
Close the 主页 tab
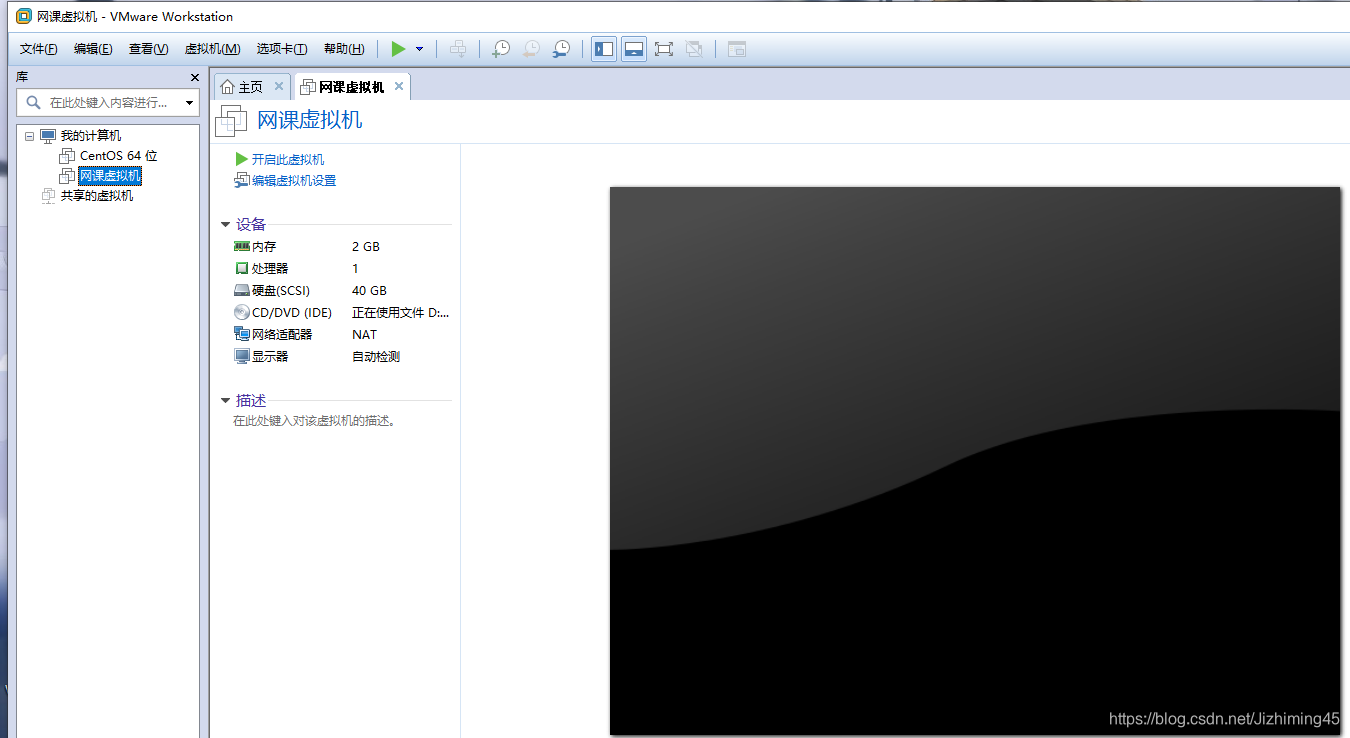click(279, 87)
